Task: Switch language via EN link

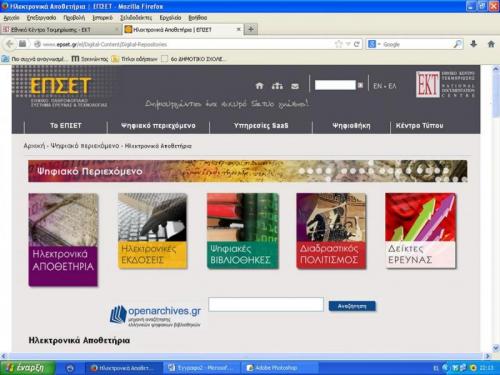Action: coord(377,86)
